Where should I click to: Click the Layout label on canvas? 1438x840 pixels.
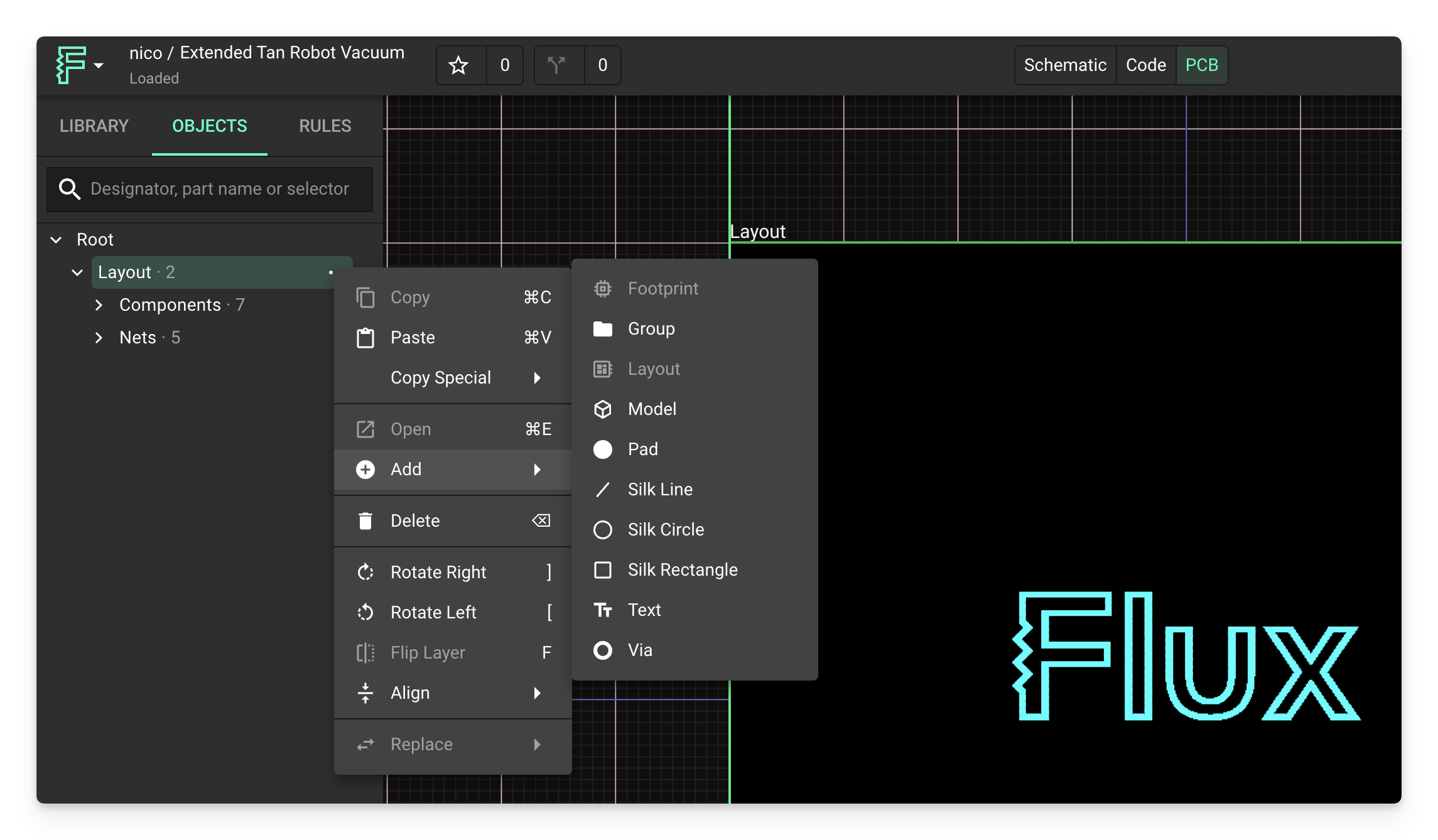click(758, 232)
